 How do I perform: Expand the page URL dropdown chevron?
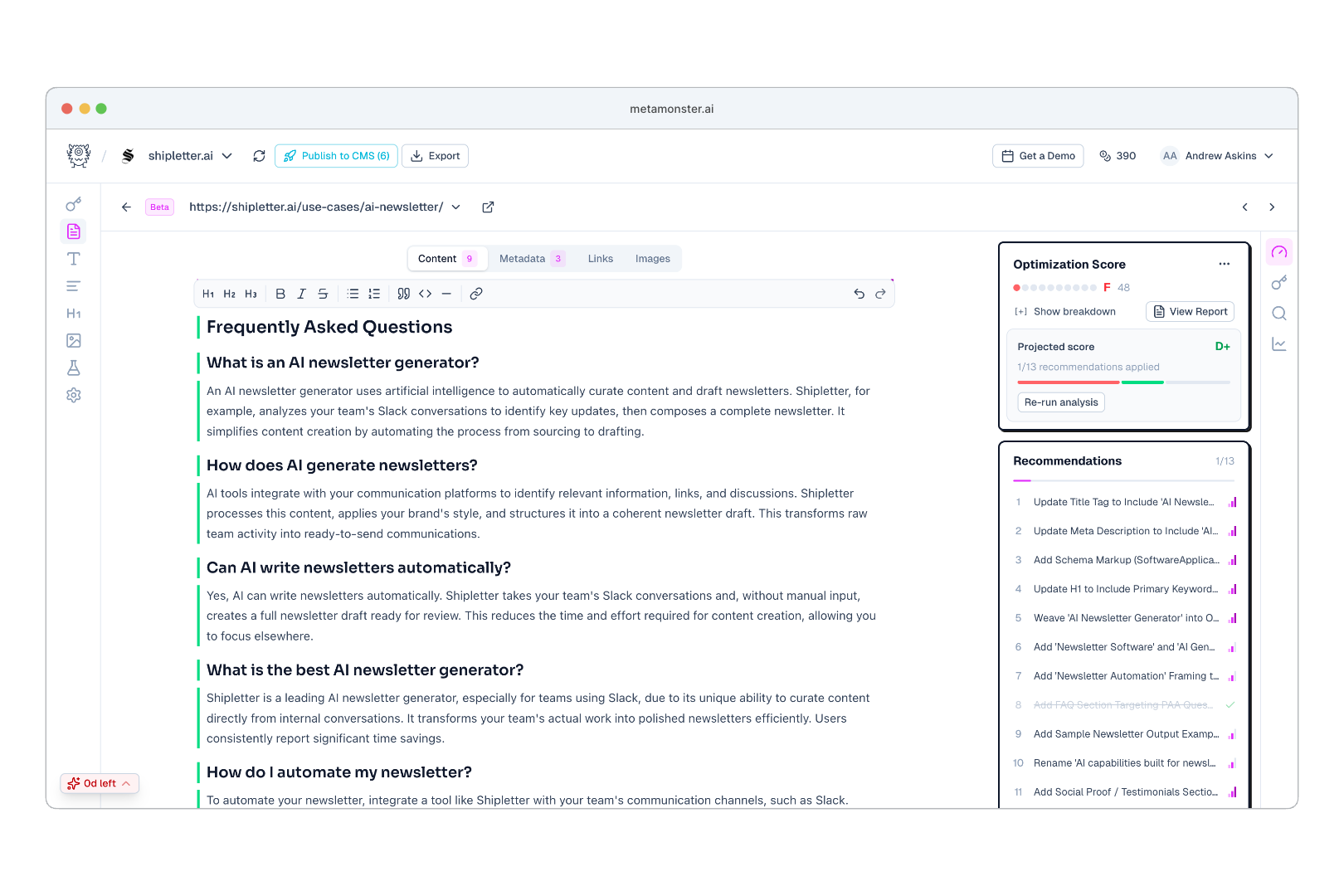click(x=455, y=207)
